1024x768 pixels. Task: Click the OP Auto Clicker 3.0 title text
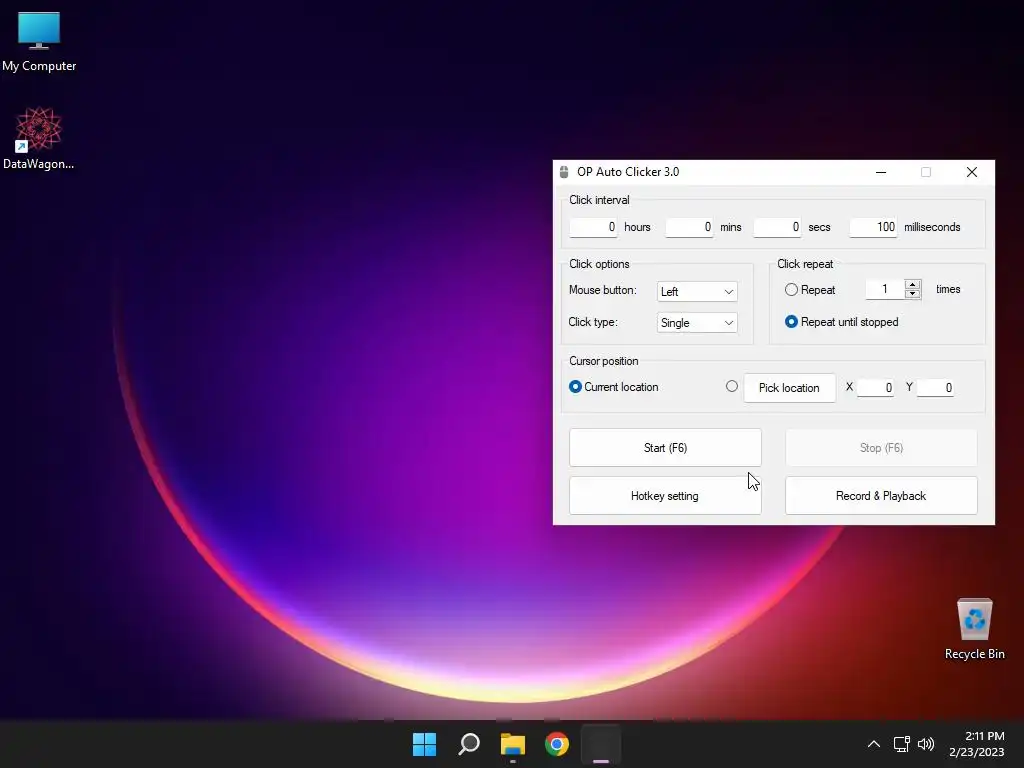click(628, 172)
